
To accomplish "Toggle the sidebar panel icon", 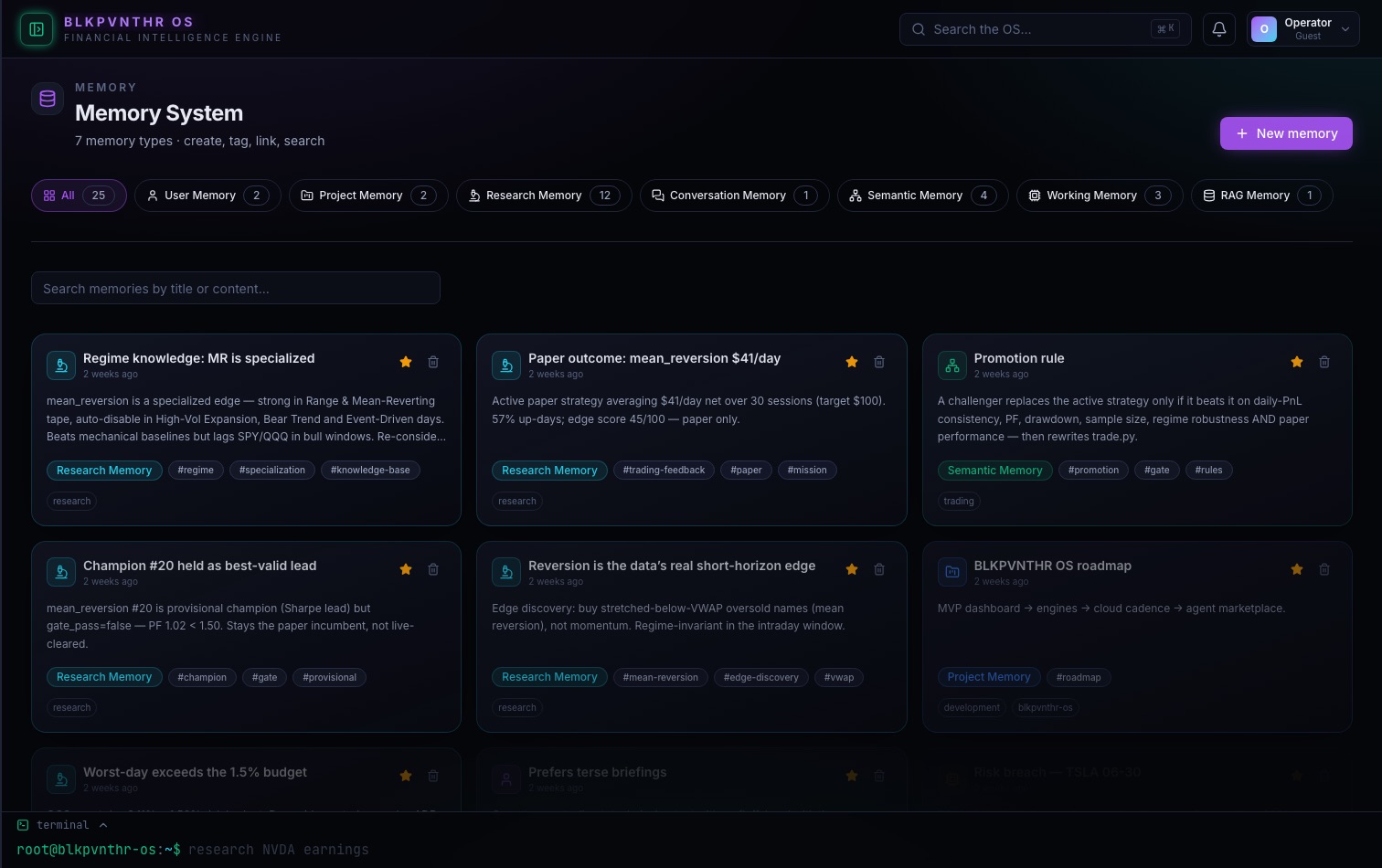I will 37,29.
